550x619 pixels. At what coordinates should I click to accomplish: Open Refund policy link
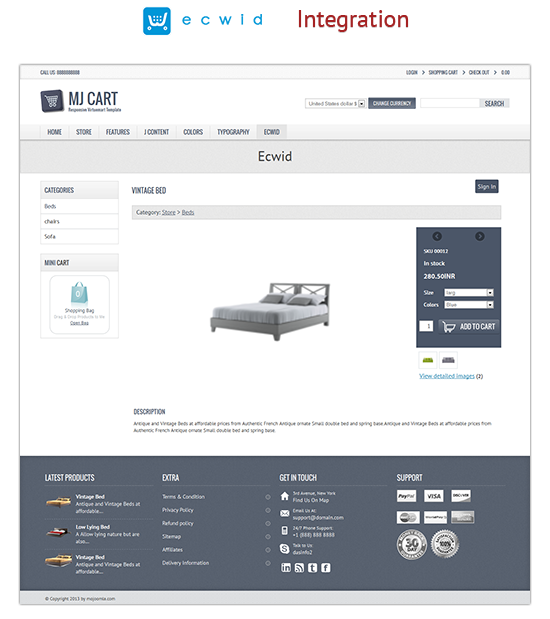[x=178, y=523]
